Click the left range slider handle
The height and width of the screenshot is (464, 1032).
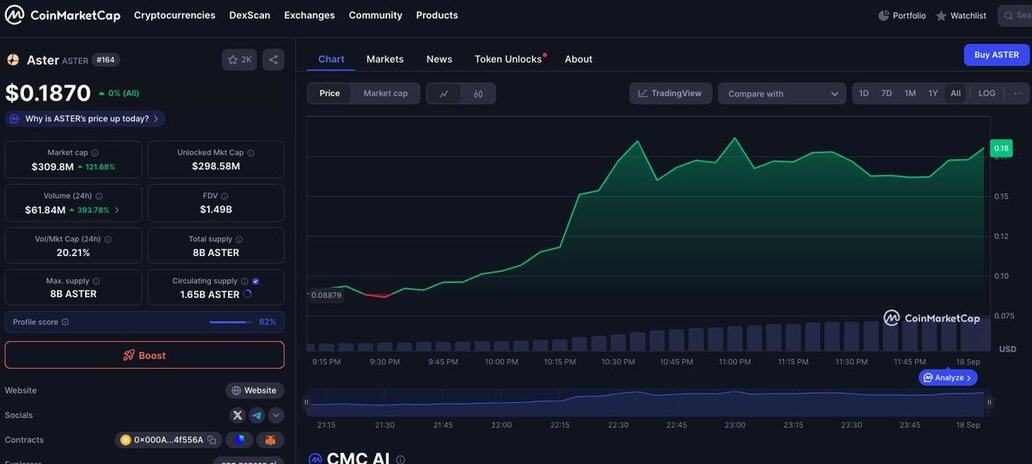(305, 402)
